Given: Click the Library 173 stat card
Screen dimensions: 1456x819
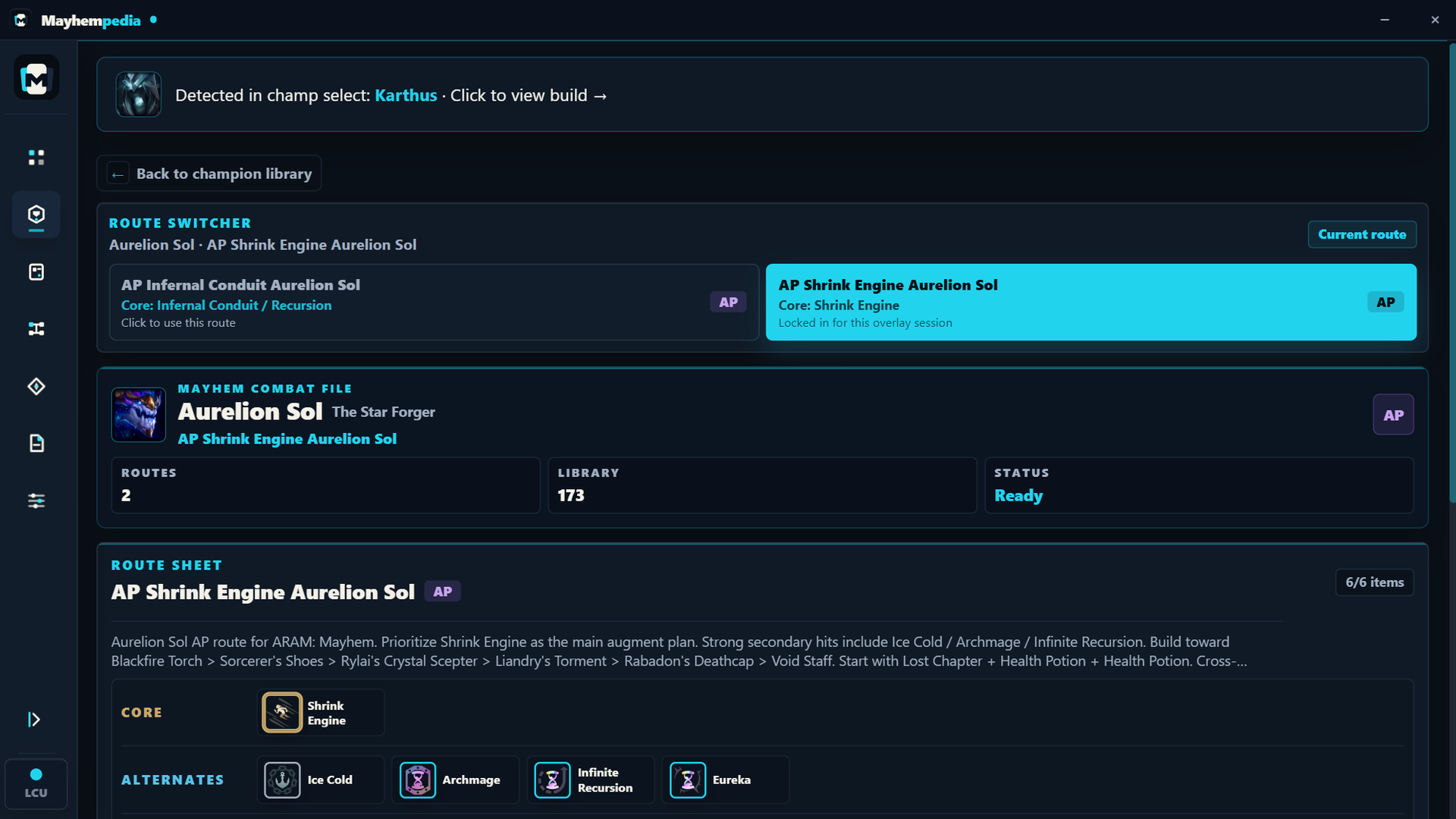Looking at the screenshot, I should [x=762, y=485].
